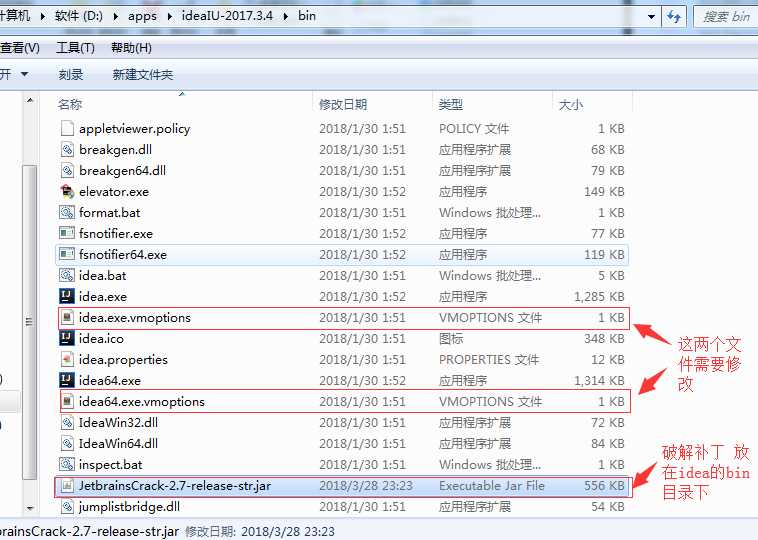Screen dimensions: 758x540
Task: Click the POLICY 文件 type cell
Action: pos(474,129)
